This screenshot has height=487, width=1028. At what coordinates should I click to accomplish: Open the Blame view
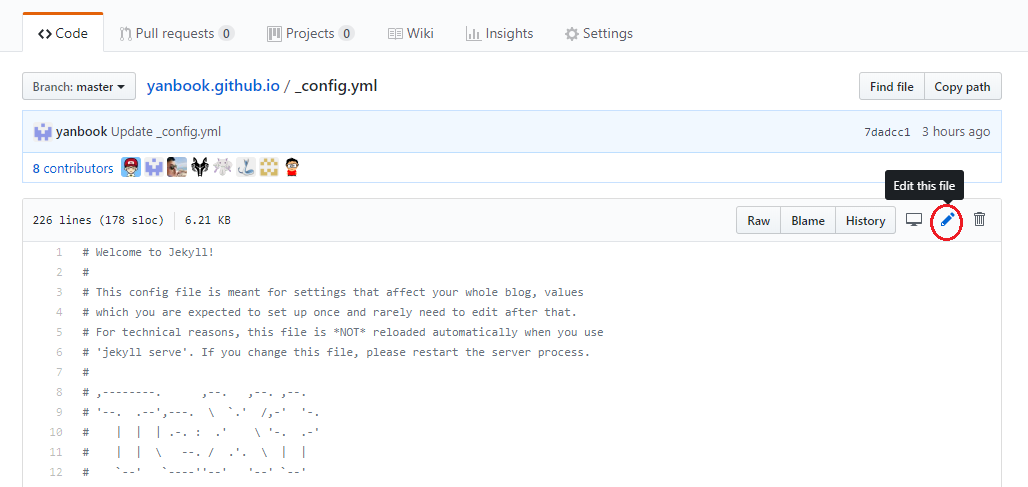(807, 221)
